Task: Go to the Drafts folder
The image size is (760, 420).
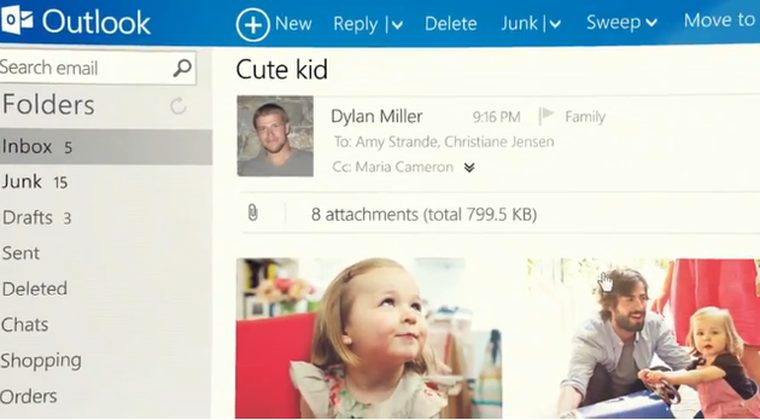Action: click(x=27, y=218)
